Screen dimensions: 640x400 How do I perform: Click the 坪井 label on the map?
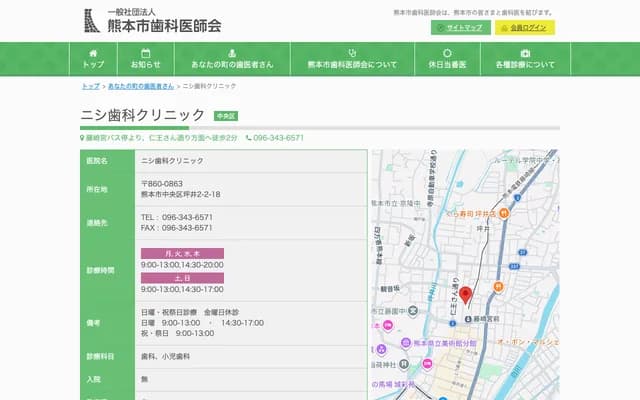tap(483, 229)
